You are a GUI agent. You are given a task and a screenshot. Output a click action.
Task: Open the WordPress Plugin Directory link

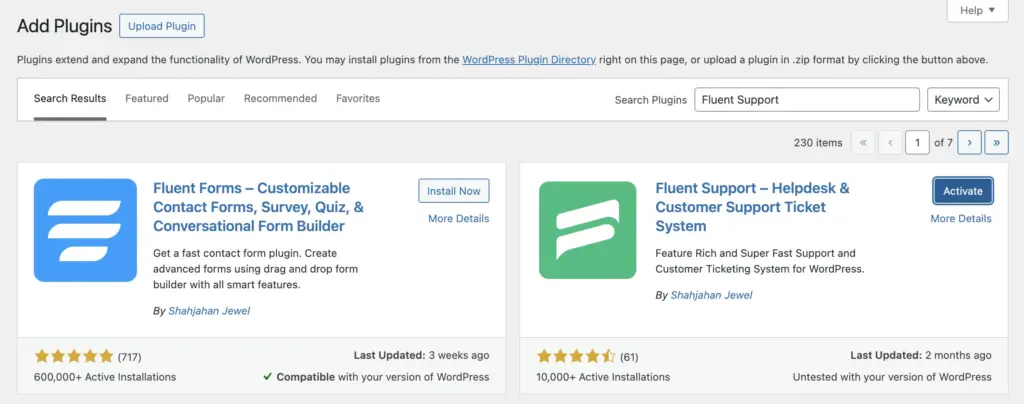coord(529,59)
